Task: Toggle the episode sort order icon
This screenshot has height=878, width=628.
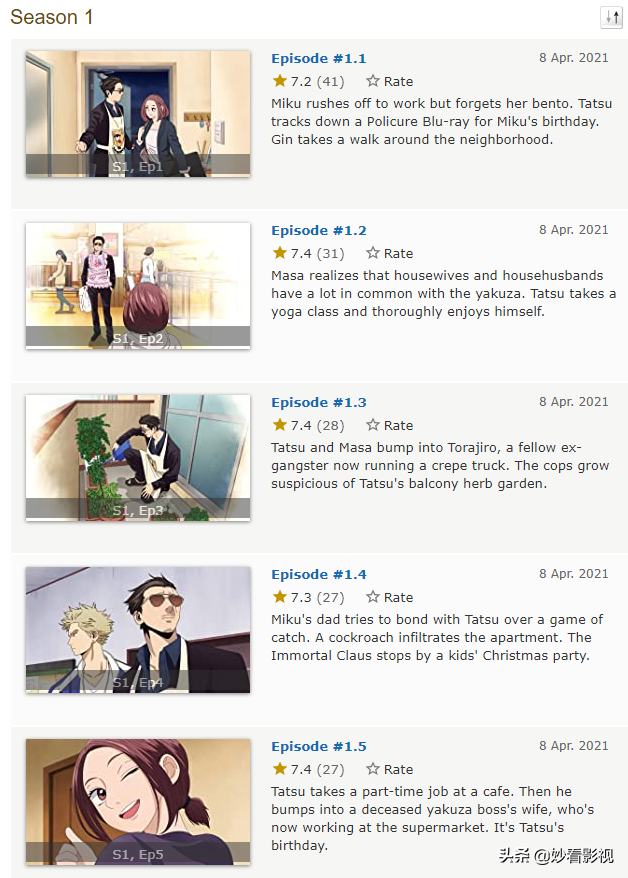Action: point(611,17)
